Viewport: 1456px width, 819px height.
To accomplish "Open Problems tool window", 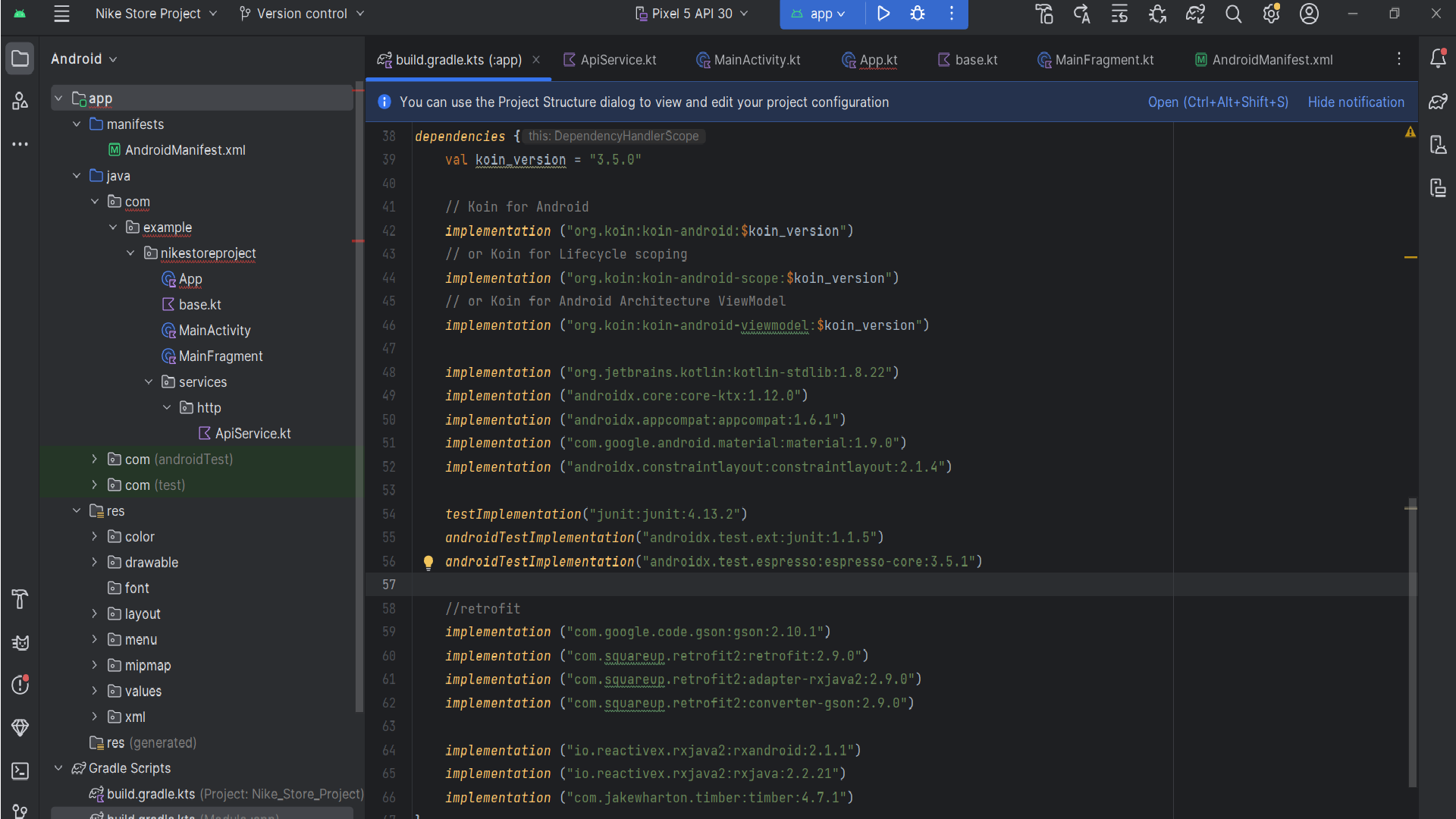I will [x=20, y=685].
